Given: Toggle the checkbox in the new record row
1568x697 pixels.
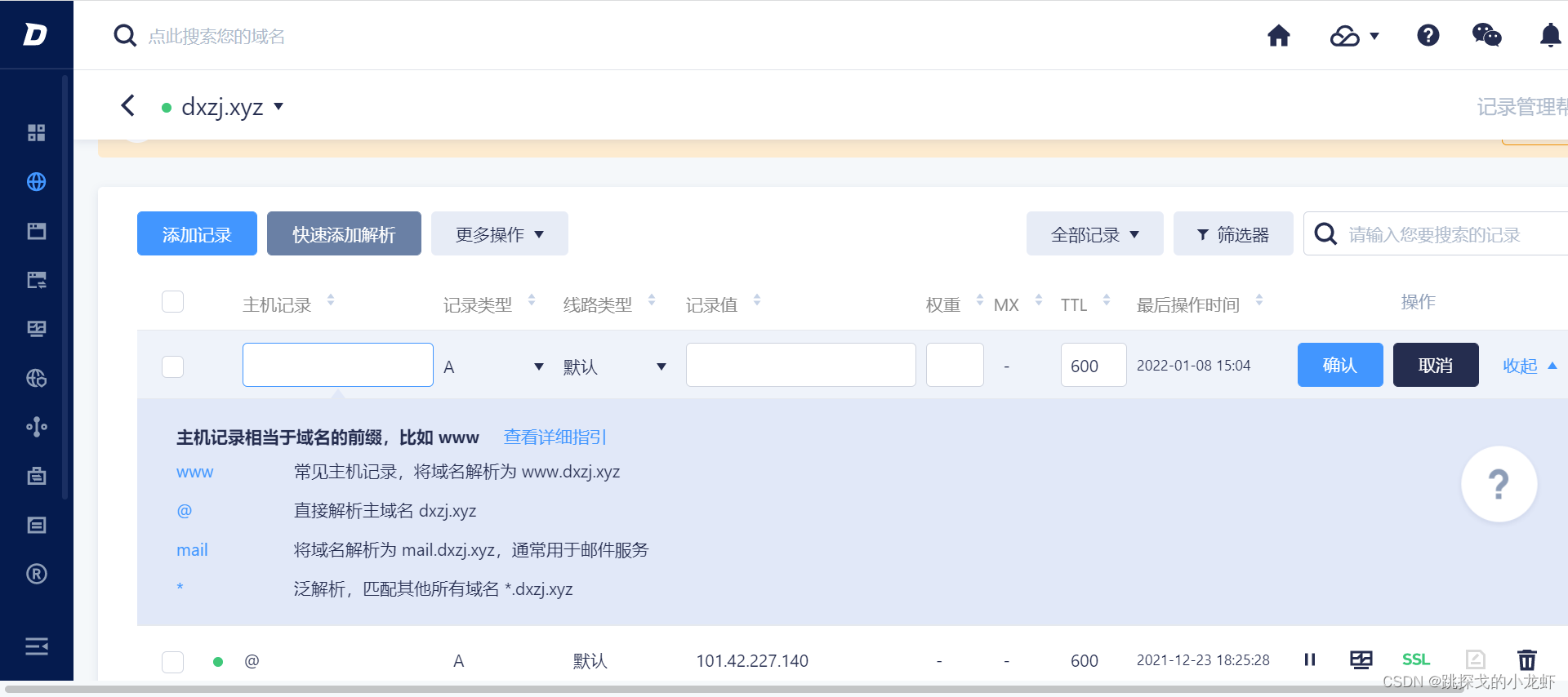Looking at the screenshot, I should [173, 366].
